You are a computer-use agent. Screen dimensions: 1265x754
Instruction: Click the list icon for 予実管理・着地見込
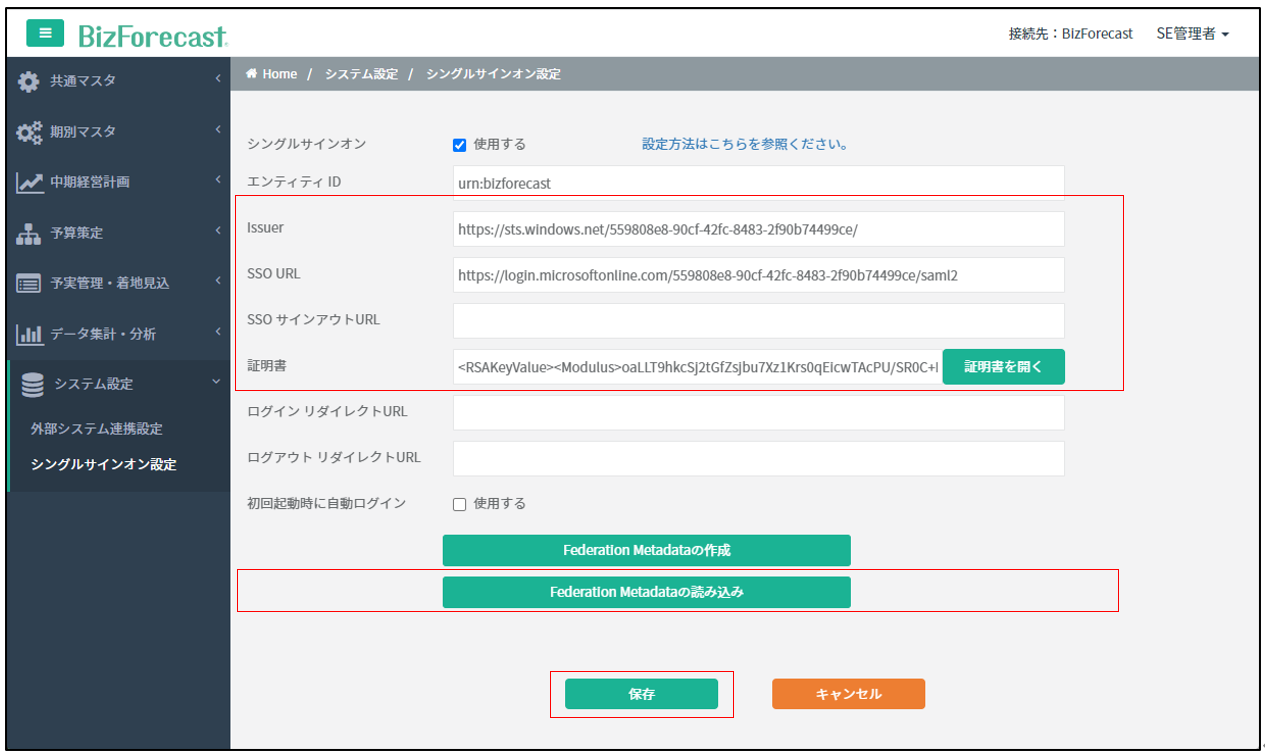coord(29,283)
